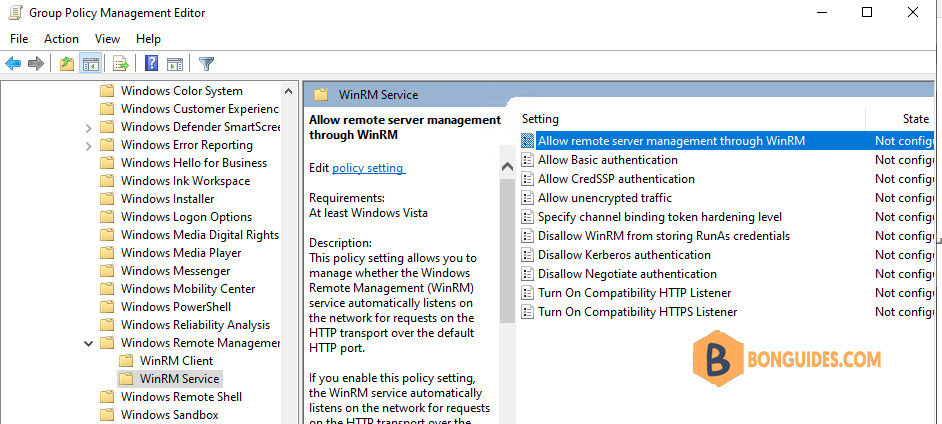Image resolution: width=942 pixels, height=424 pixels.
Task: Select the Windows Ink Workspace tree node
Action: tap(186, 181)
